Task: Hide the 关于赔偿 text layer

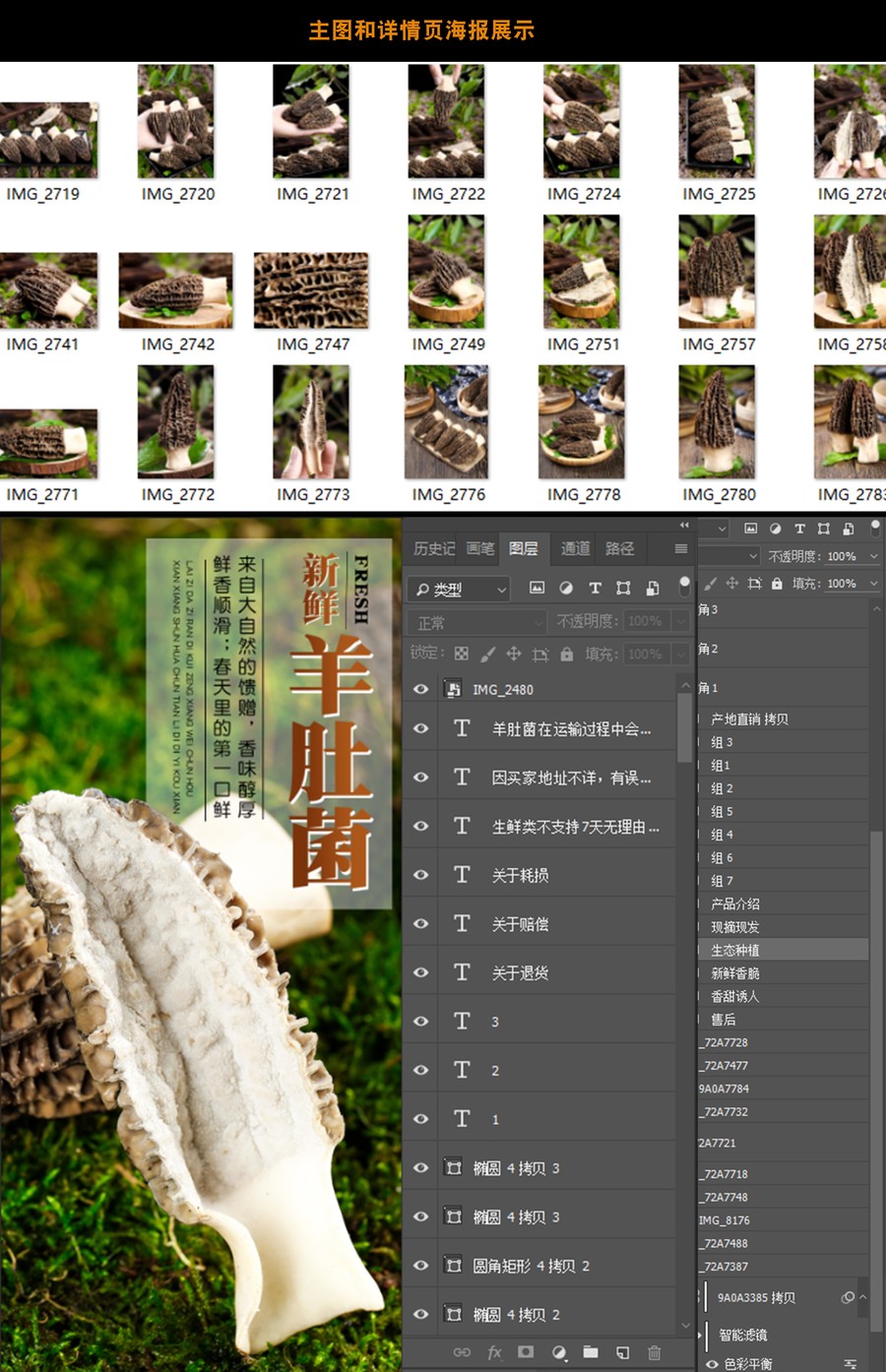Action: (421, 923)
